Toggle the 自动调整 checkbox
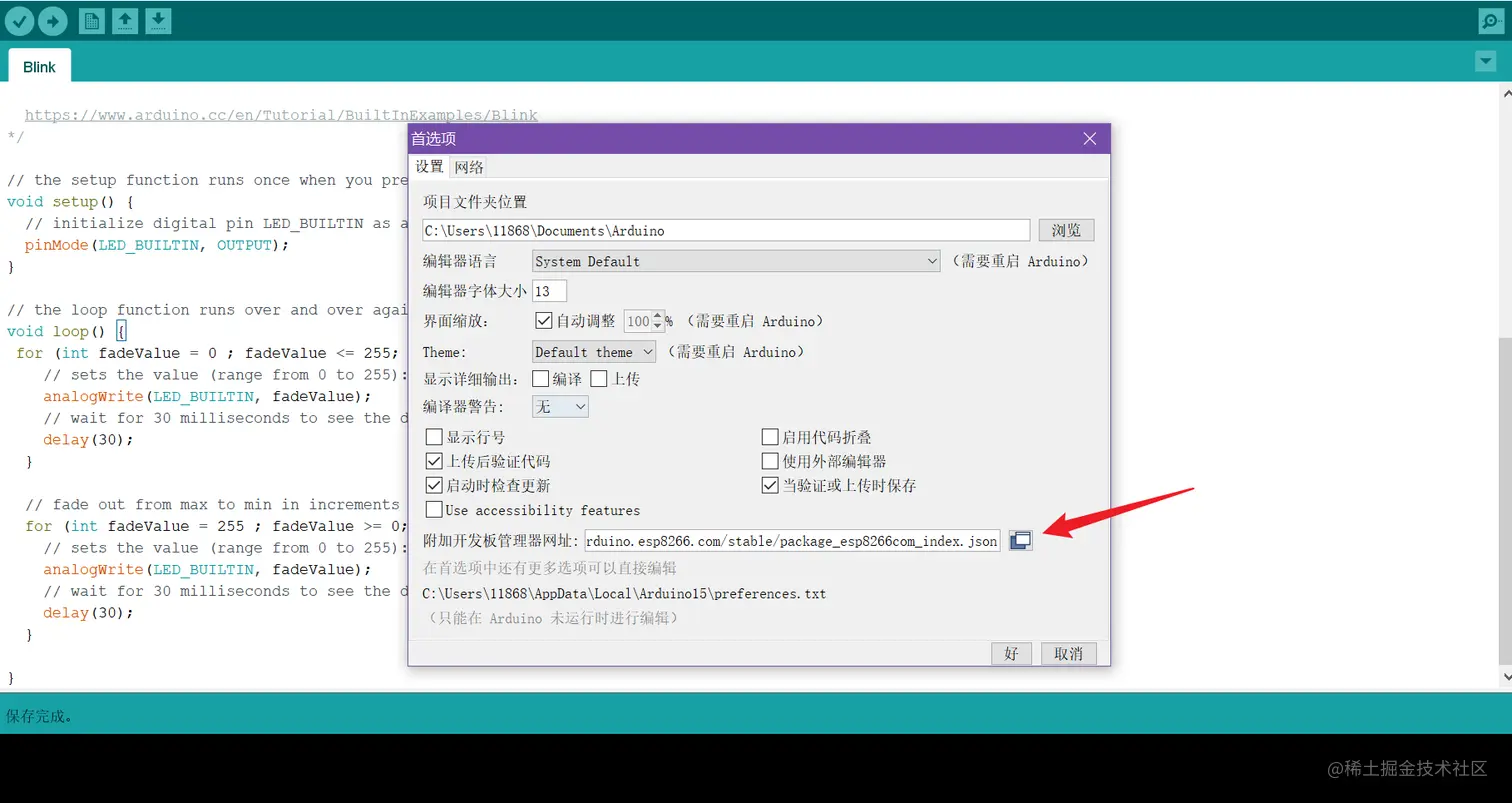This screenshot has width=1512, height=803. point(544,321)
